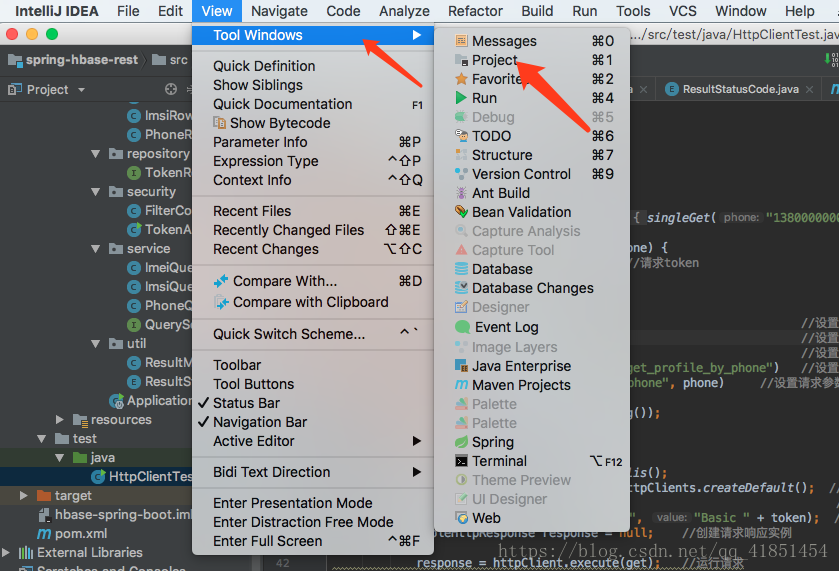Click the External Libraries bars icon

point(26,552)
